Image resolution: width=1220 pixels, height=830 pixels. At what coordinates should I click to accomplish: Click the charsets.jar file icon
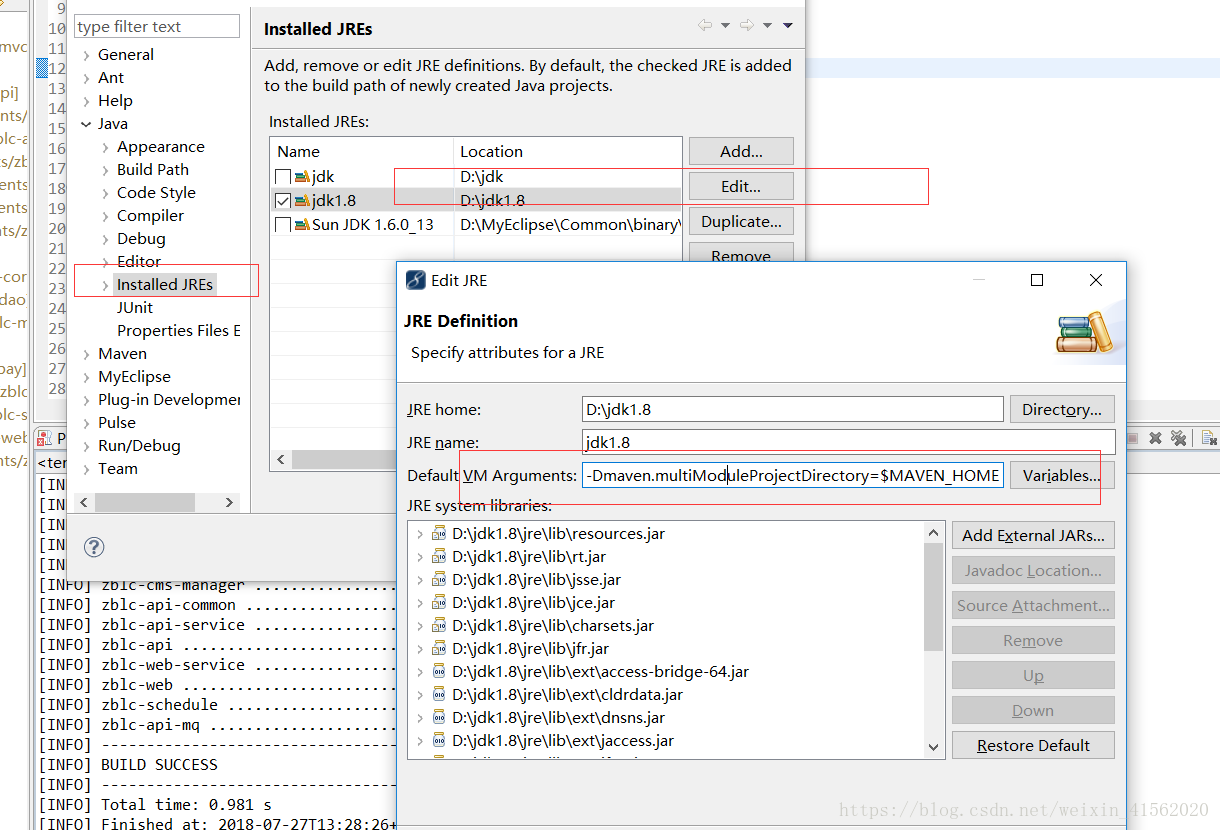(439, 626)
